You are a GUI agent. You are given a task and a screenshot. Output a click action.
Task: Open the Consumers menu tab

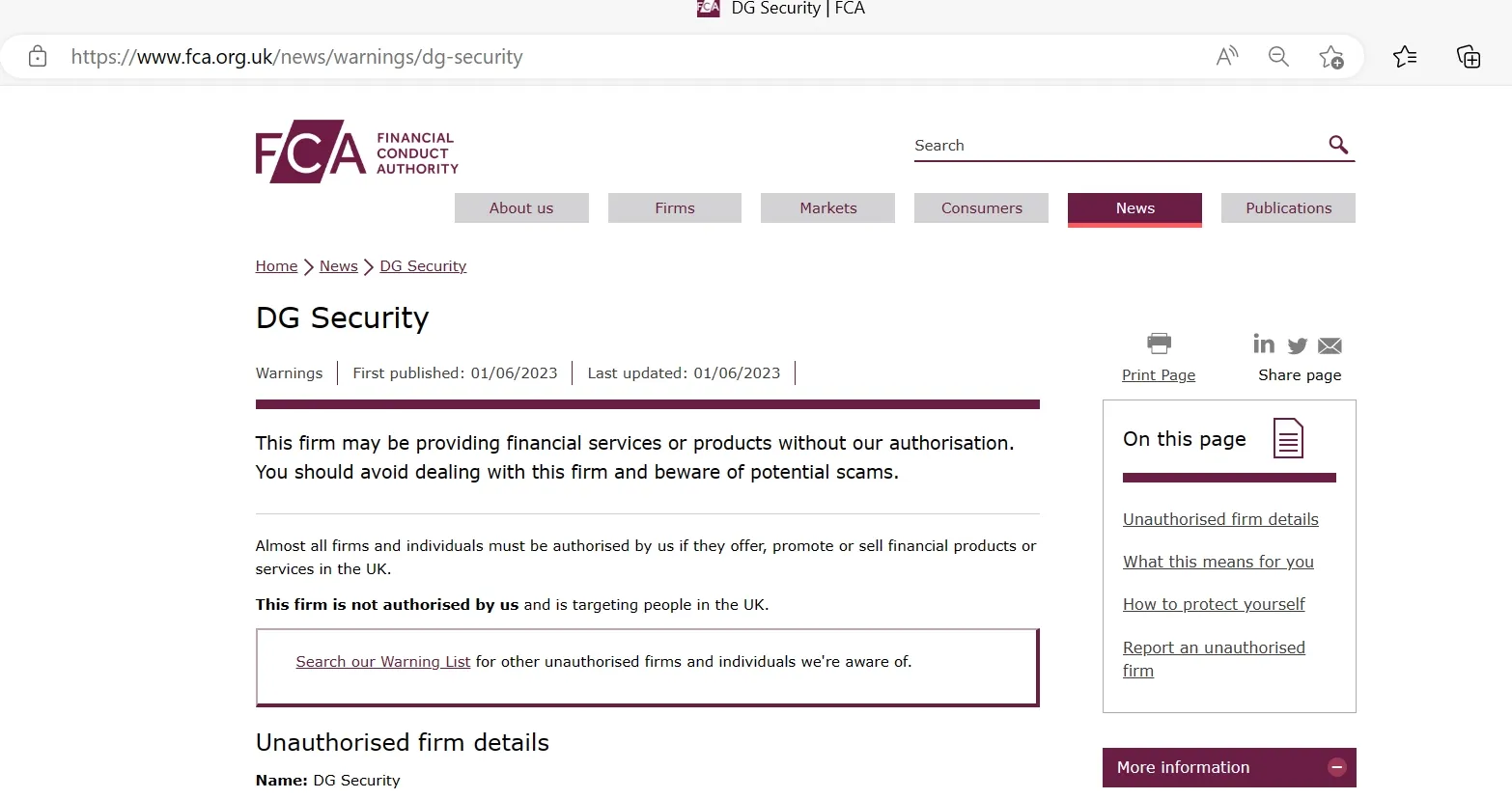(981, 208)
